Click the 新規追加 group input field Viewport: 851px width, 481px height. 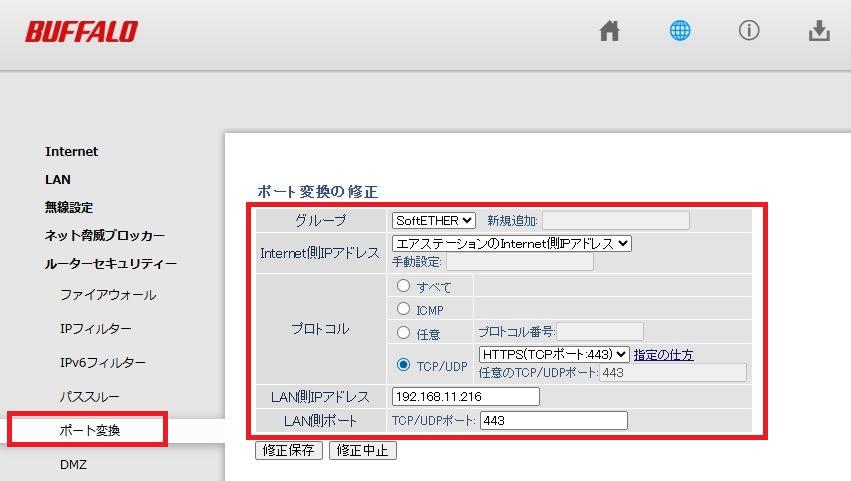click(x=616, y=220)
